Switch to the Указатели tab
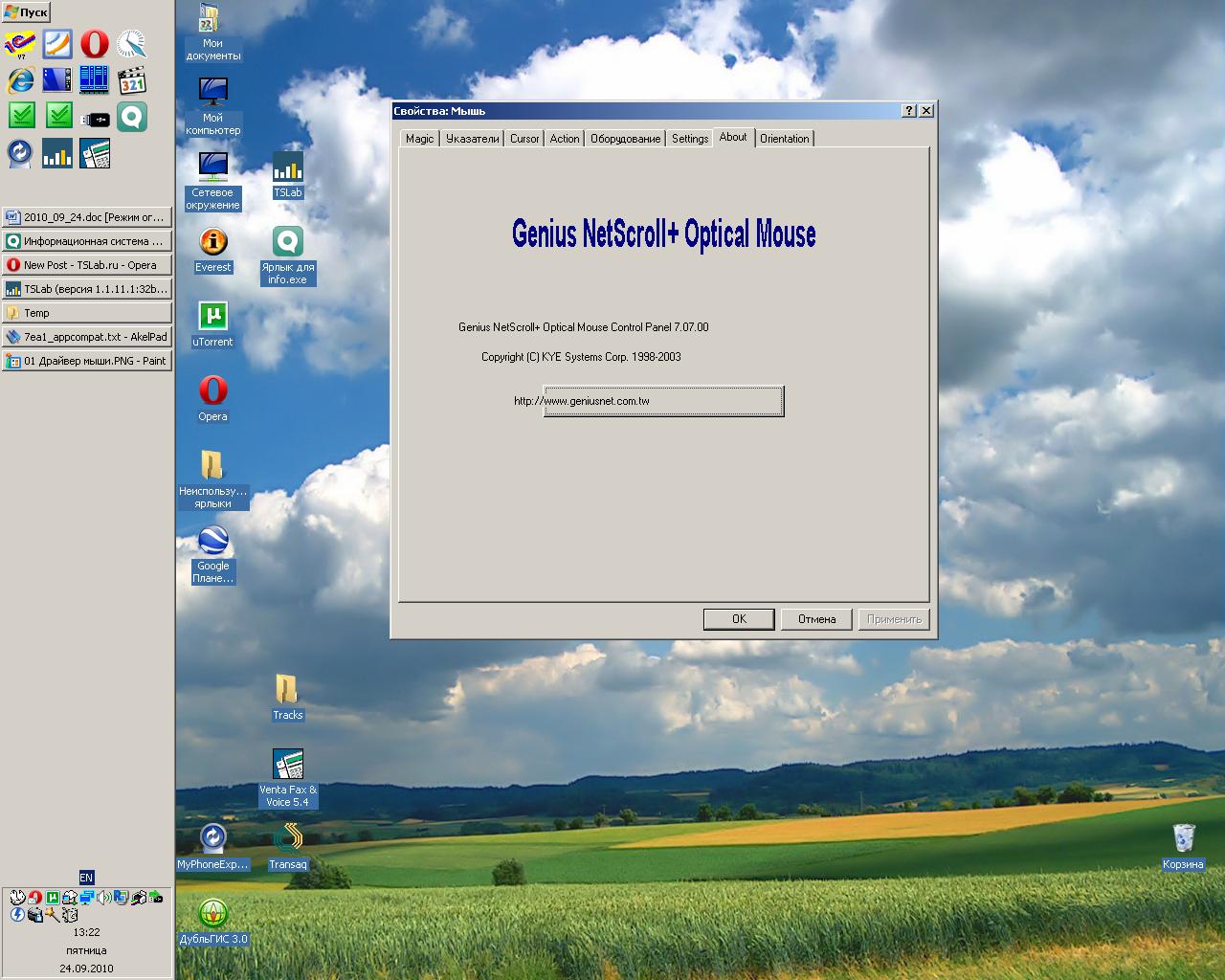 tap(472, 139)
